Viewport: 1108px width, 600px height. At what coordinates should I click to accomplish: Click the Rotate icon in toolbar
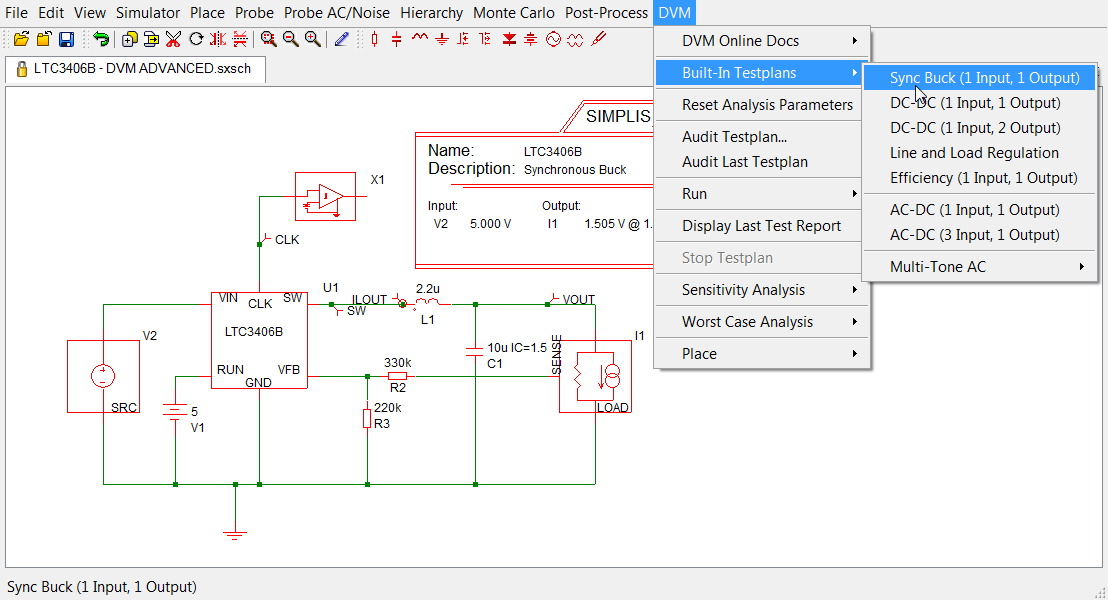pos(196,39)
